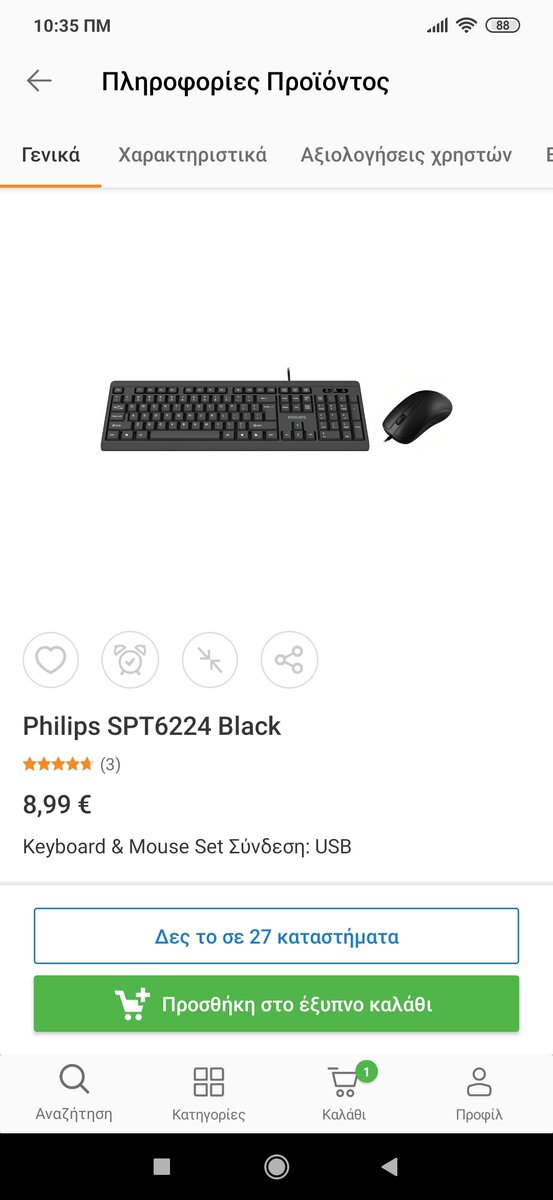This screenshot has height=1200, width=553.
Task: Open the Καλάθι cart icon
Action: (x=344, y=1092)
